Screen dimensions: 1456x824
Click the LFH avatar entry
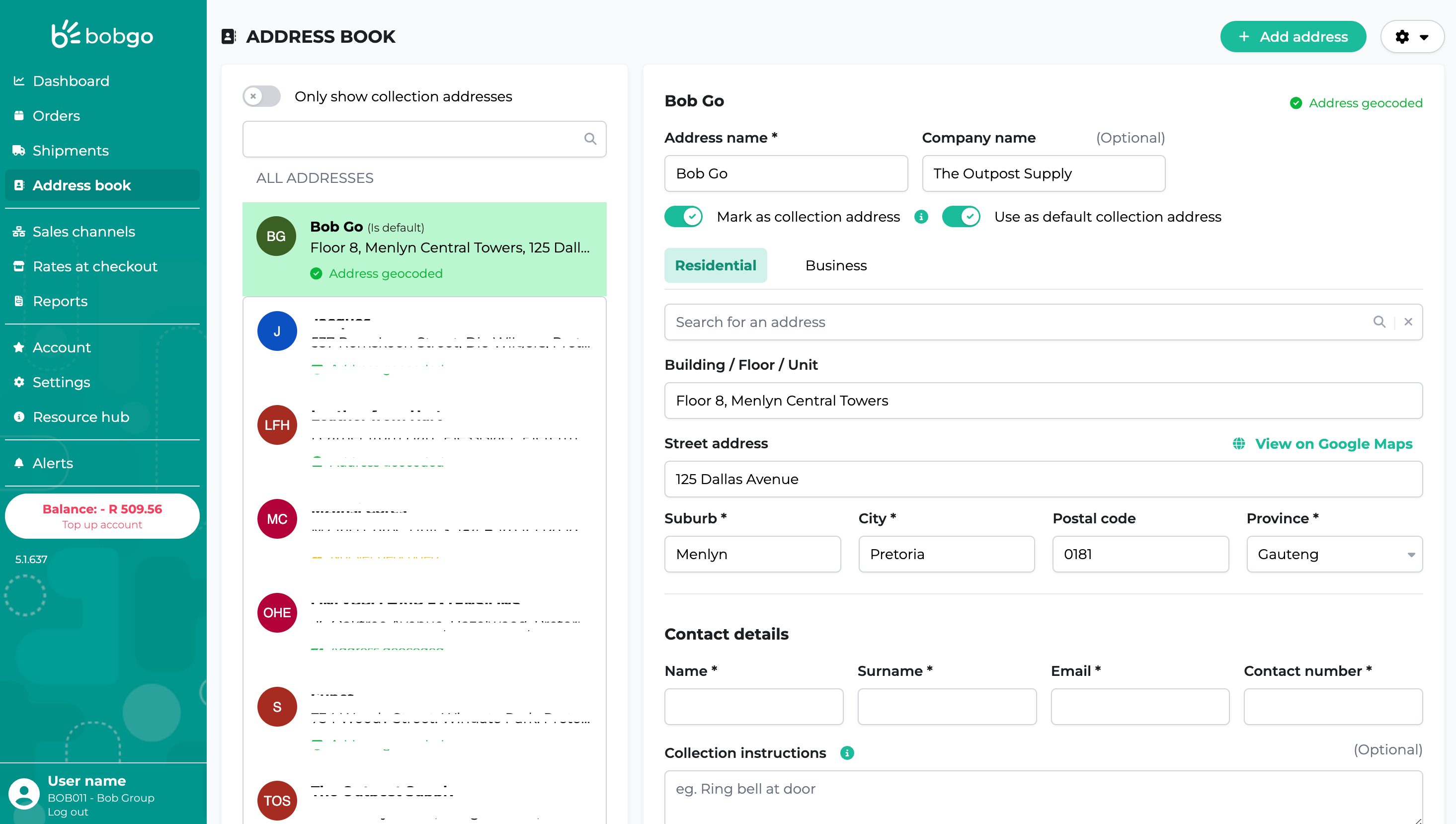pos(277,425)
